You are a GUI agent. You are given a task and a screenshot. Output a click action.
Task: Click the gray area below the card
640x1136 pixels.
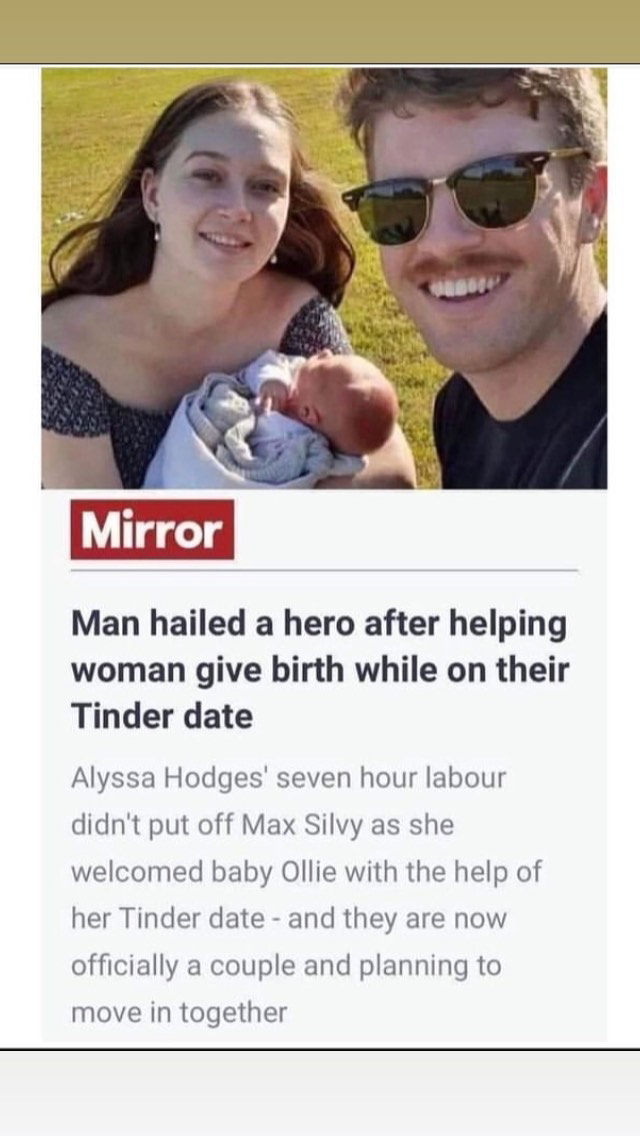[x=320, y=1093]
